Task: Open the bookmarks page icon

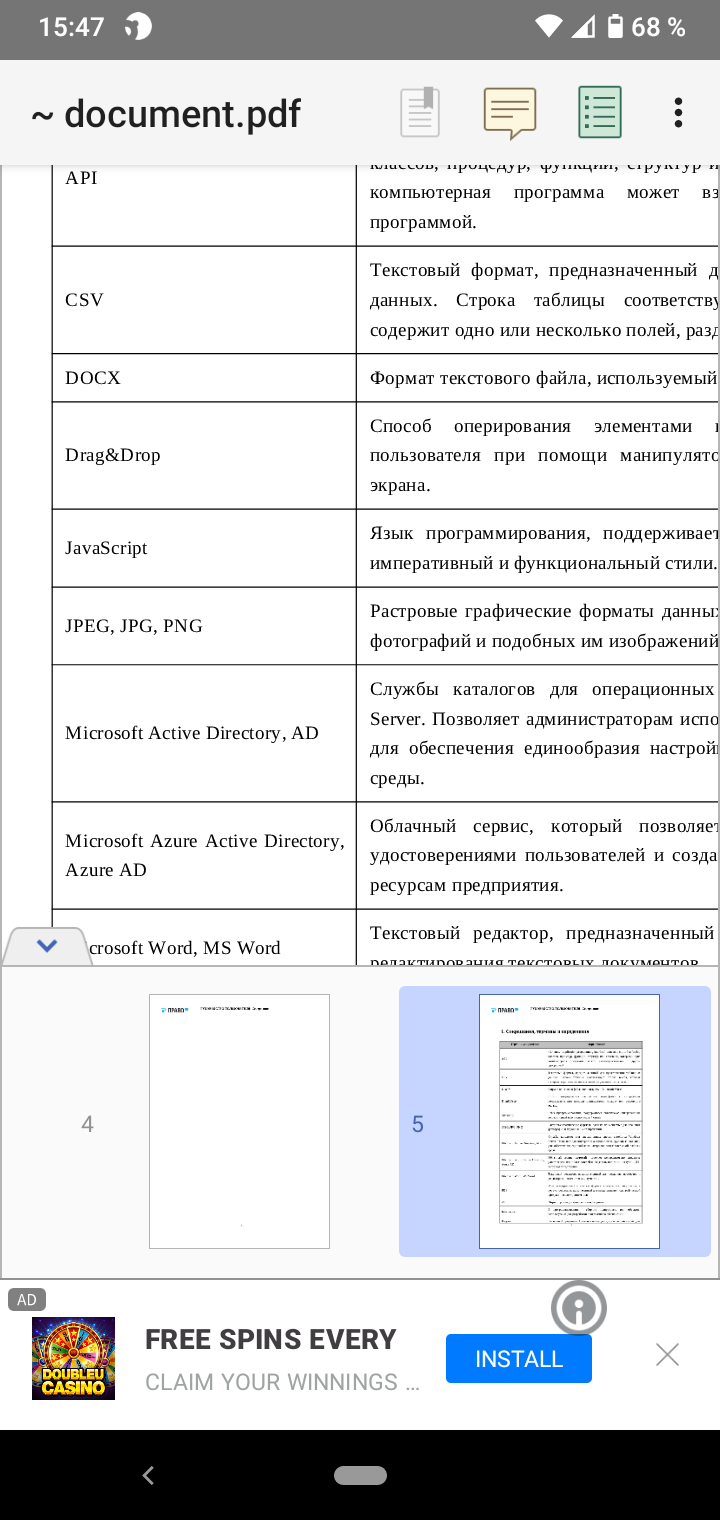Action: pyautogui.click(x=420, y=112)
